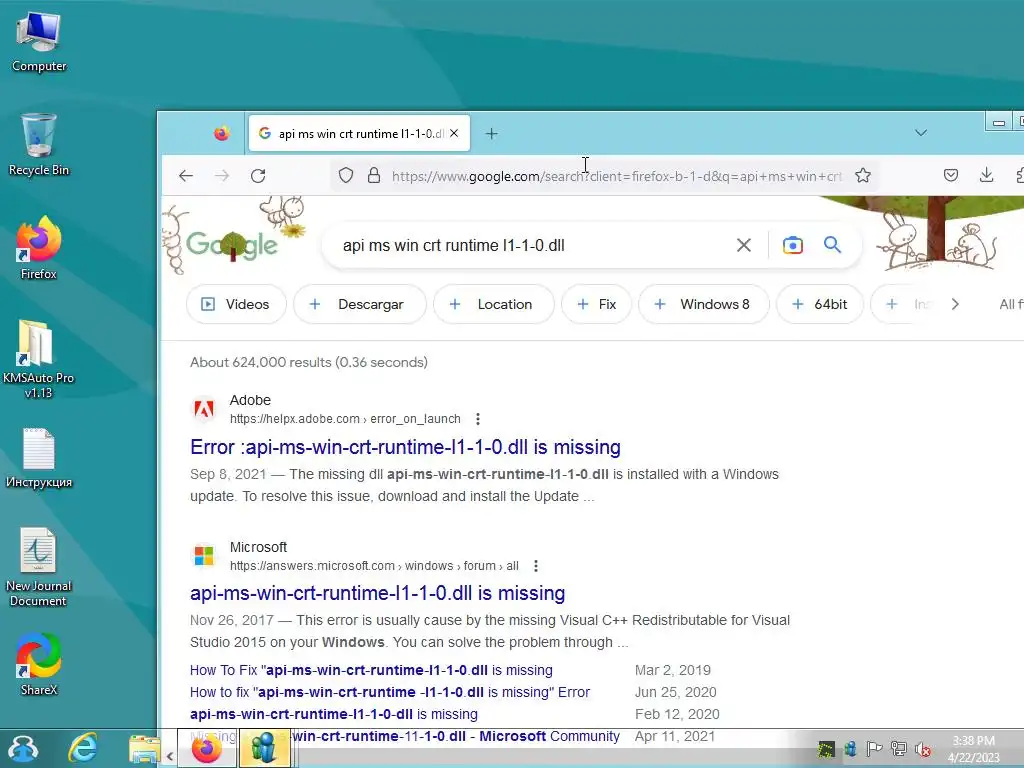
Task: Open How to fix link dated Jun 25, 2020
Action: (390, 692)
